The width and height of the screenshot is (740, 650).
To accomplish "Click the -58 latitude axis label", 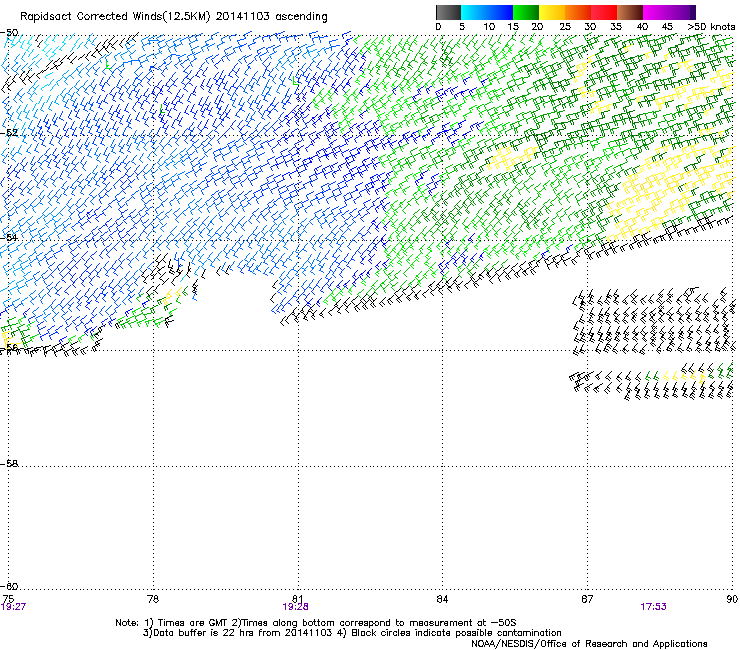I will pyautogui.click(x=9, y=464).
